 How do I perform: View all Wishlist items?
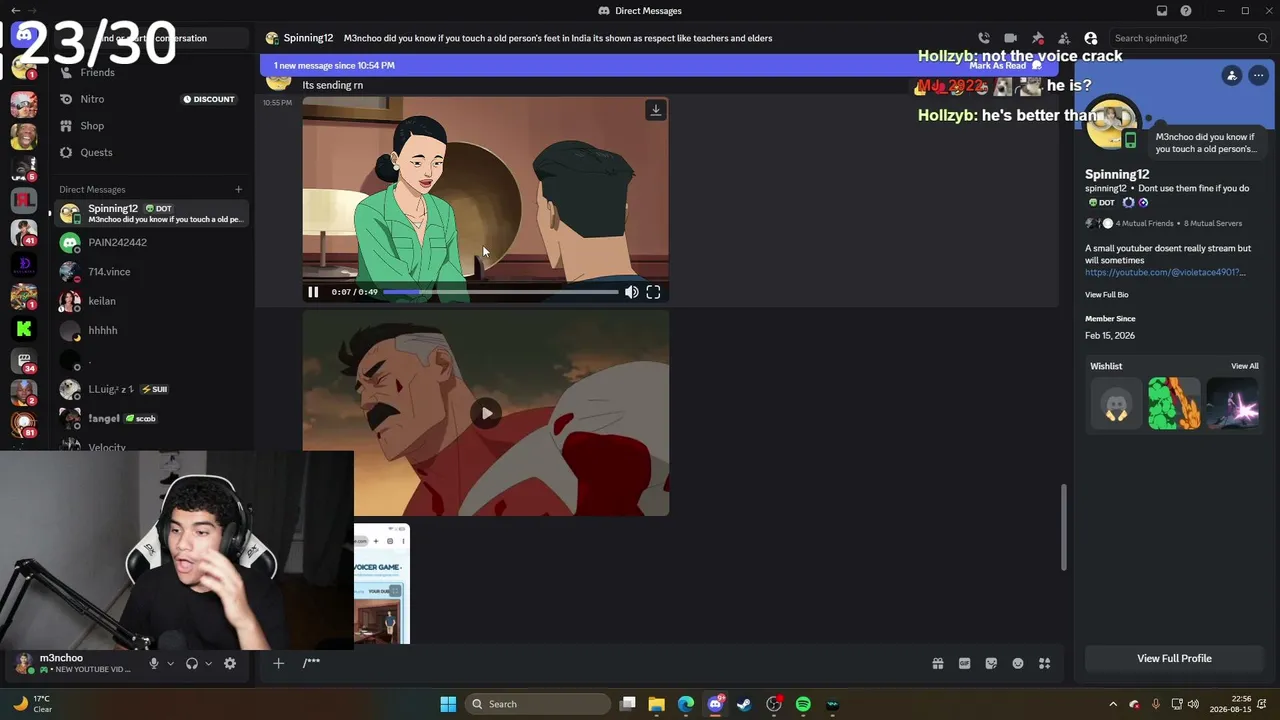(x=1245, y=366)
